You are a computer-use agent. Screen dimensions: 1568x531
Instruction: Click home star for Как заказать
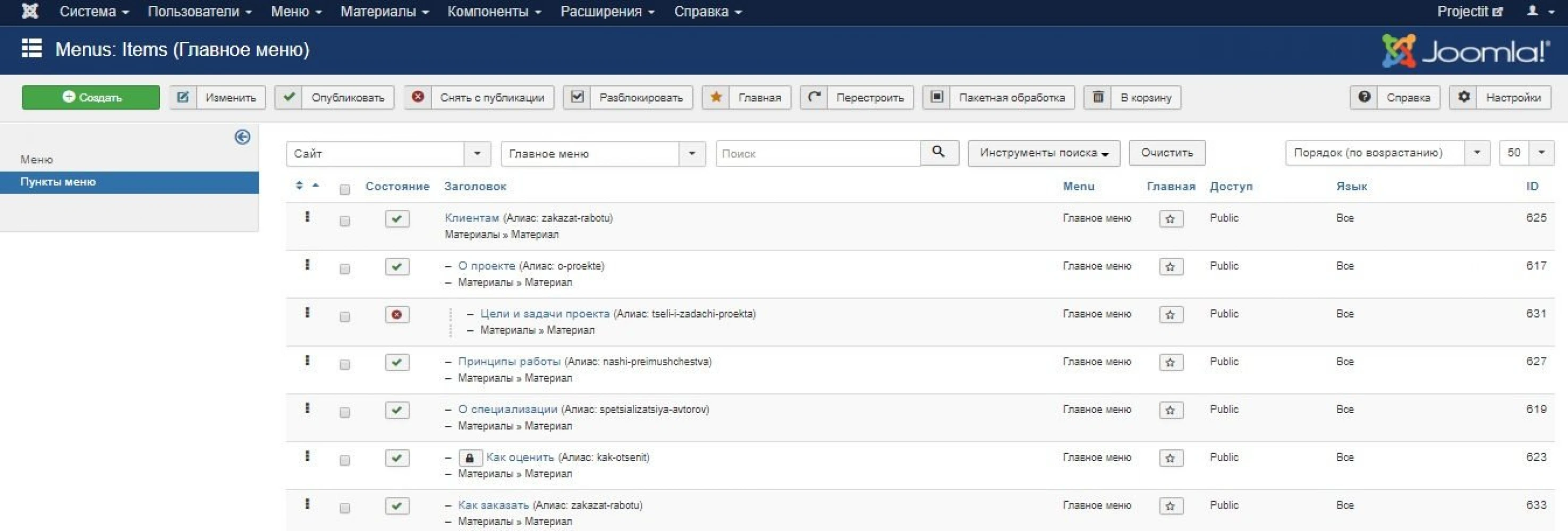point(1171,506)
